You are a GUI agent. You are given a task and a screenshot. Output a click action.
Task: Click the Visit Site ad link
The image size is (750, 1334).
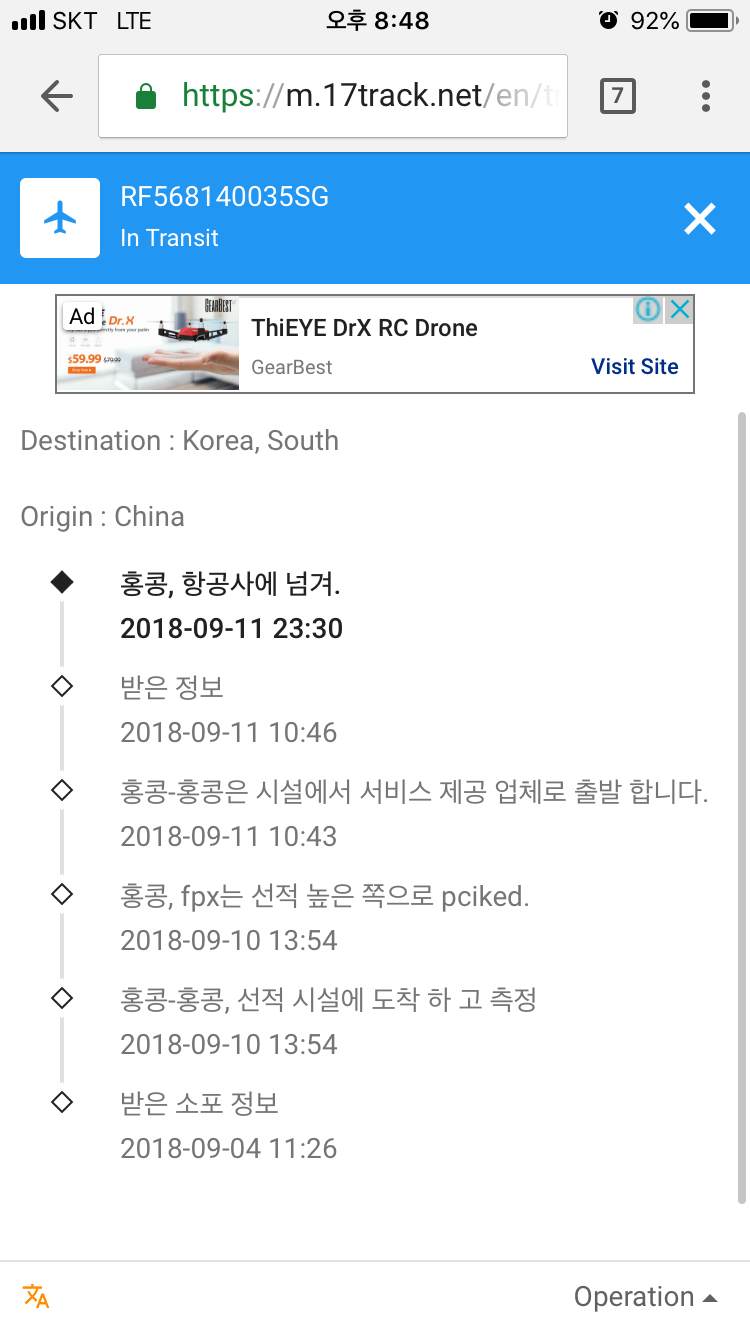point(634,366)
